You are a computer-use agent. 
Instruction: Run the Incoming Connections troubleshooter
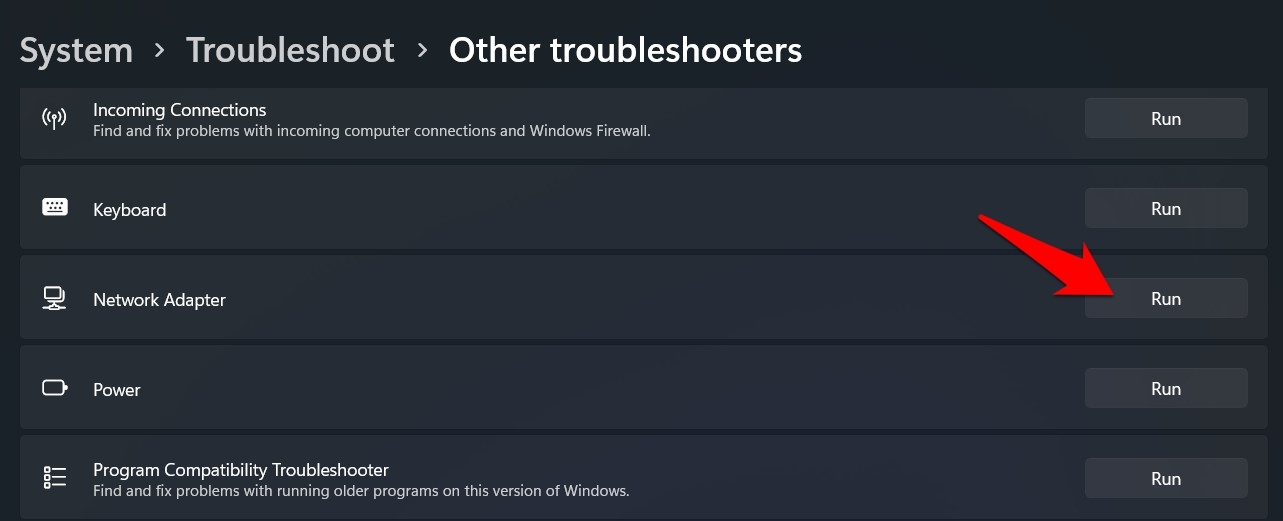[x=1165, y=118]
